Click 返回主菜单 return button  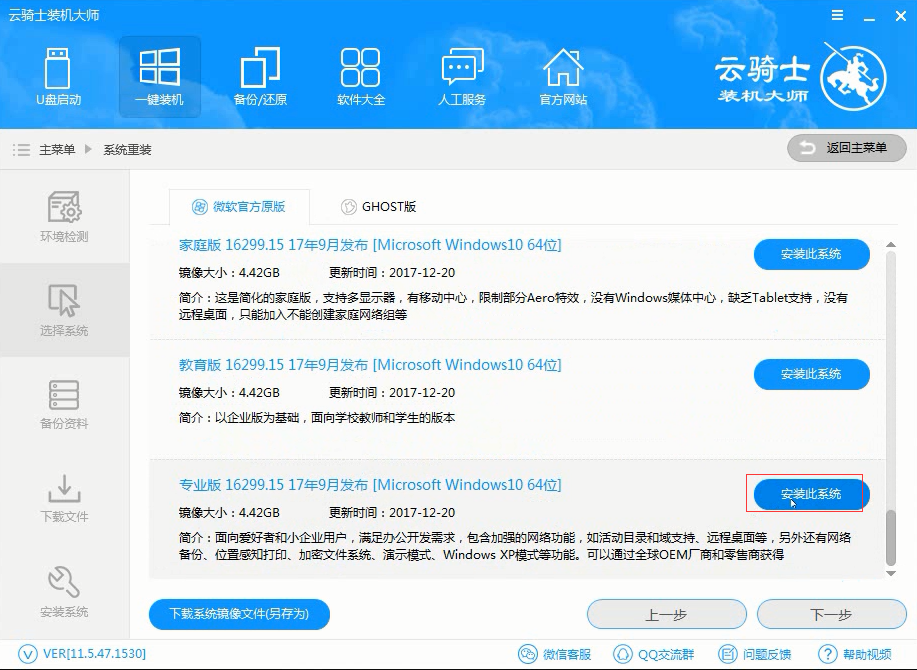[x=846, y=148]
